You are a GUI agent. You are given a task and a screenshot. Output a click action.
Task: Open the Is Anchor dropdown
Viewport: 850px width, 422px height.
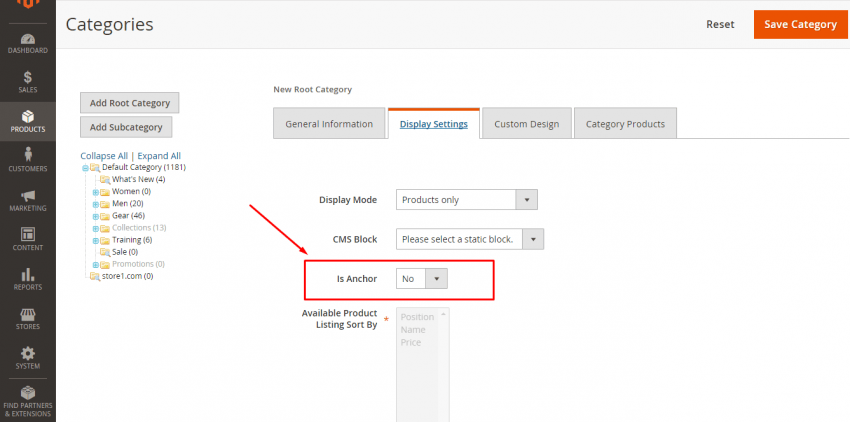click(x=422, y=279)
